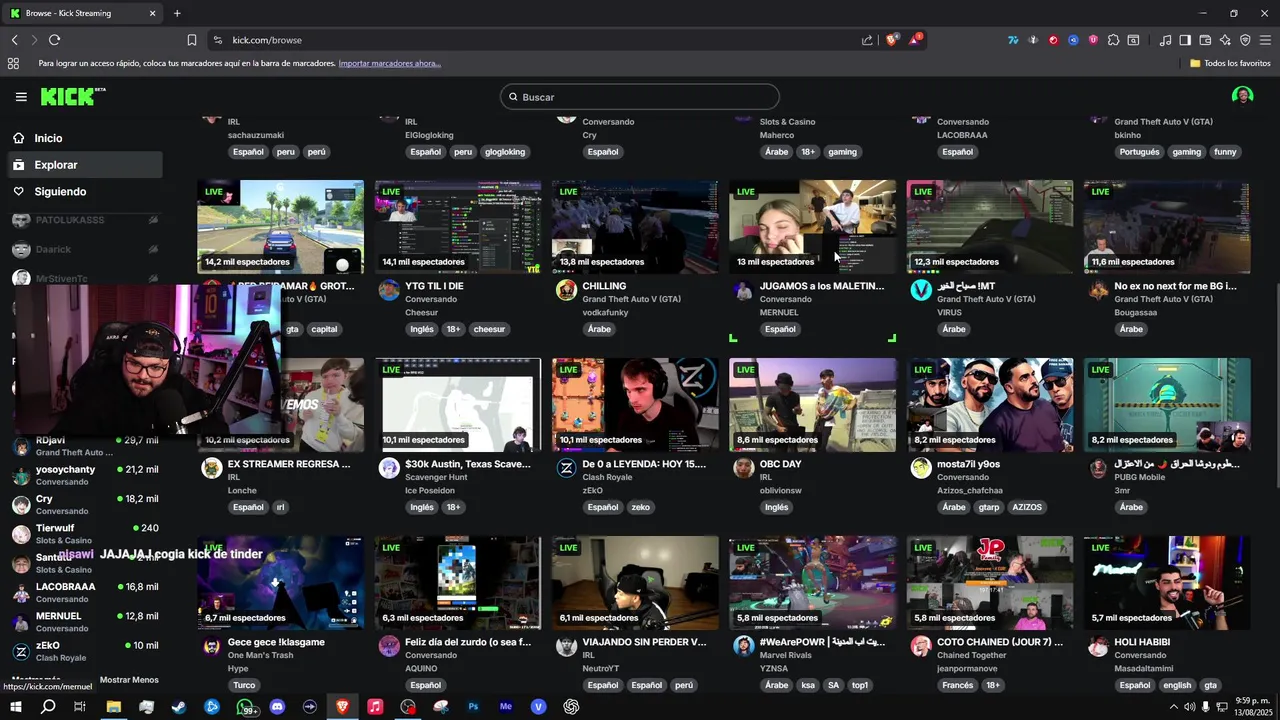Open the browser extensions puzzle icon
The width and height of the screenshot is (1280, 720).
[1113, 40]
